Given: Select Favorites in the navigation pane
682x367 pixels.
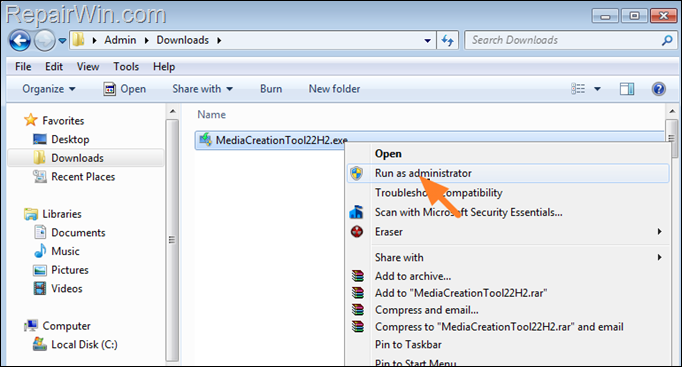Looking at the screenshot, I should (x=63, y=120).
